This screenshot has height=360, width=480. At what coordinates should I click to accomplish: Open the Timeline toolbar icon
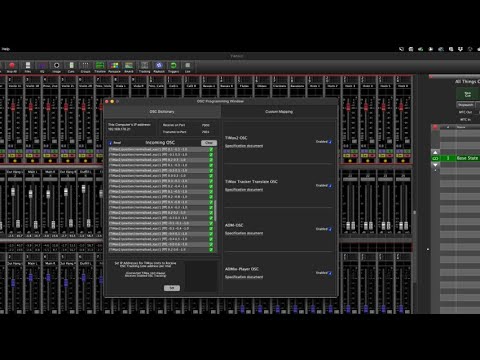point(100,66)
